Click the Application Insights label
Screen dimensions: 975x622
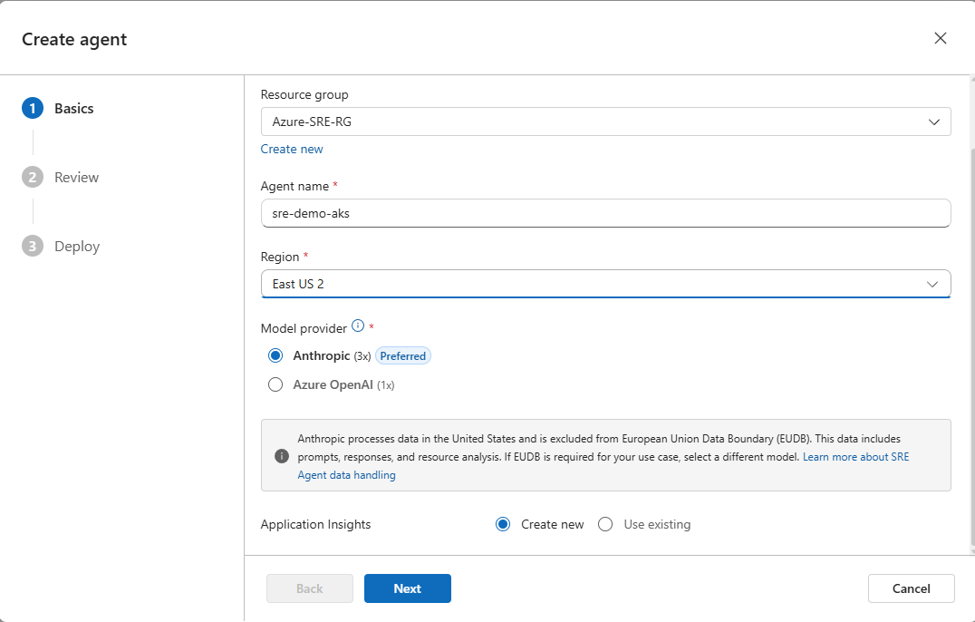(x=316, y=524)
